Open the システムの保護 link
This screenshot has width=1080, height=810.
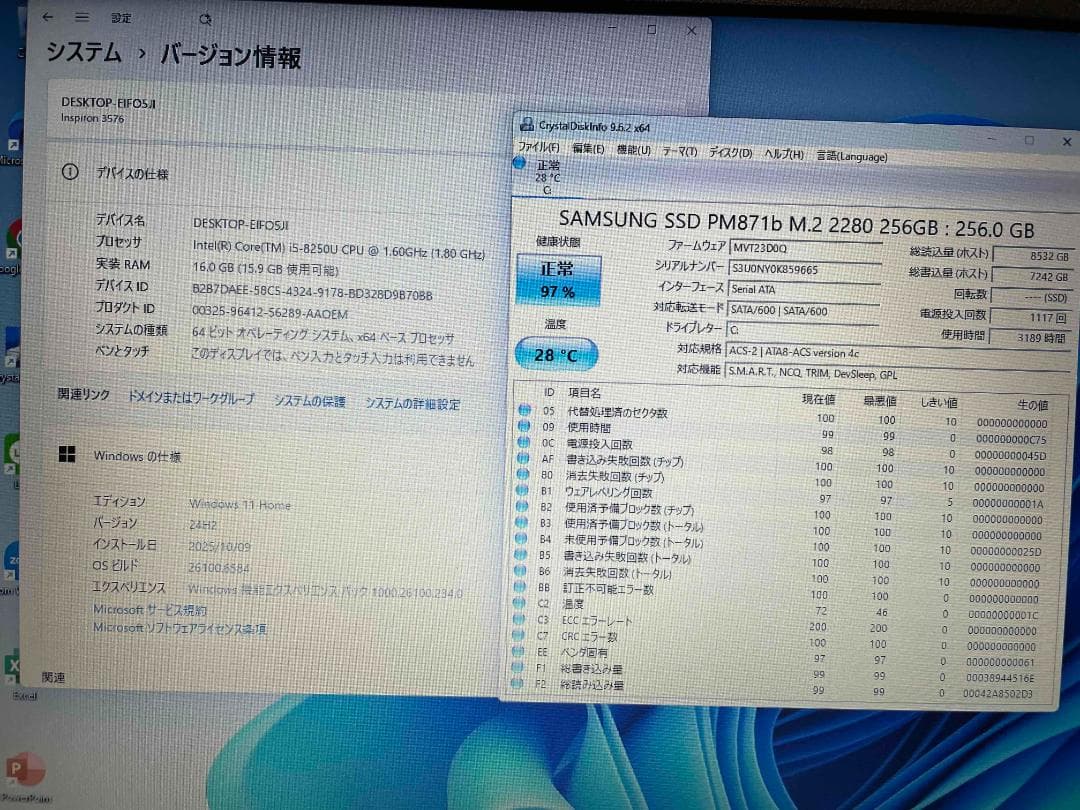[x=309, y=401]
